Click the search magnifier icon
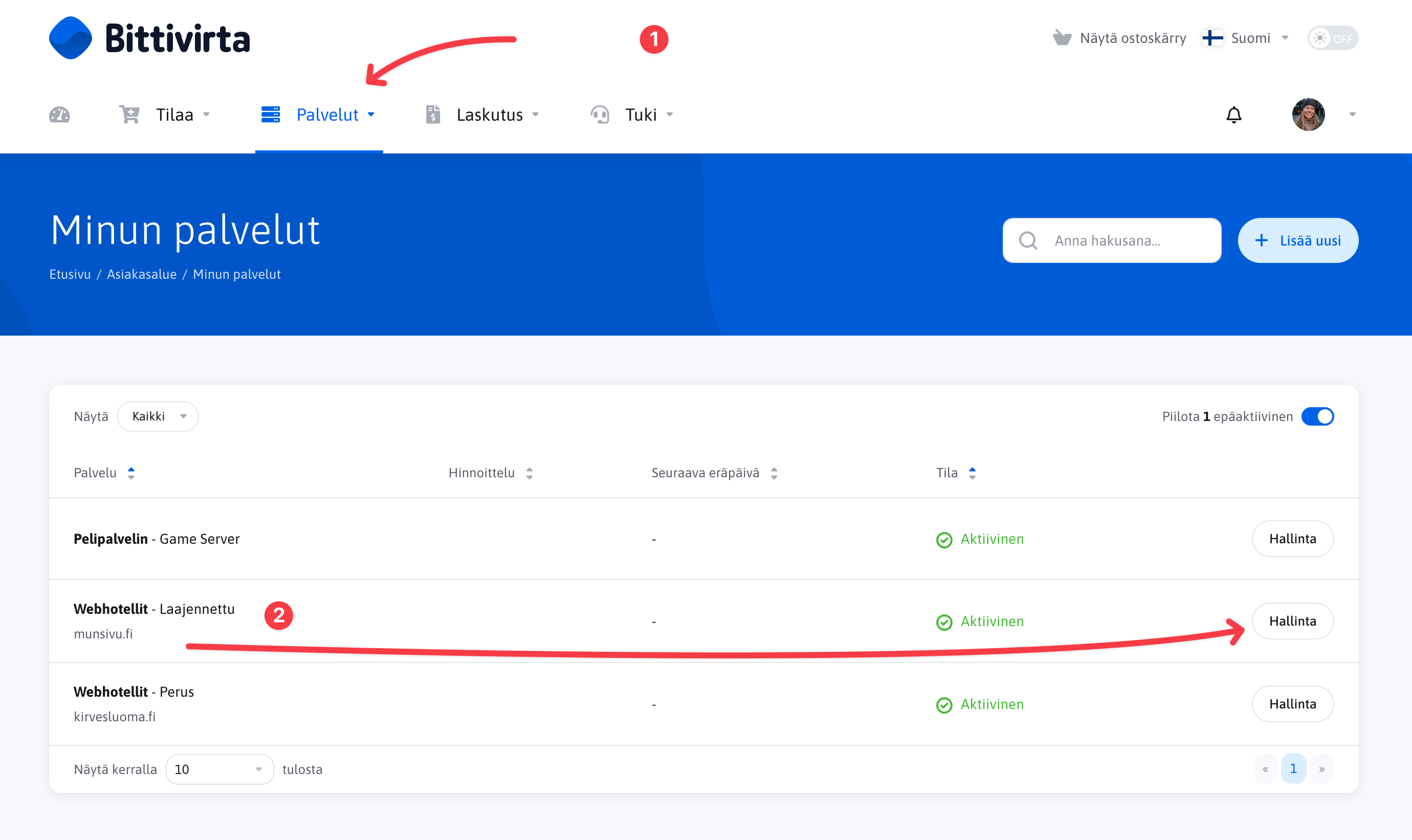The image size is (1412, 840). [x=1028, y=240]
